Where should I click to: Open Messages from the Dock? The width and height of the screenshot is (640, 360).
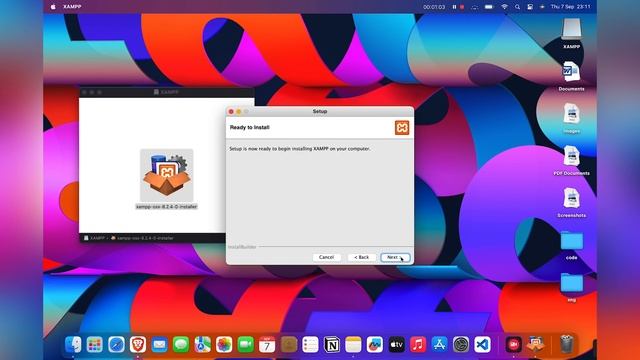[x=181, y=344]
